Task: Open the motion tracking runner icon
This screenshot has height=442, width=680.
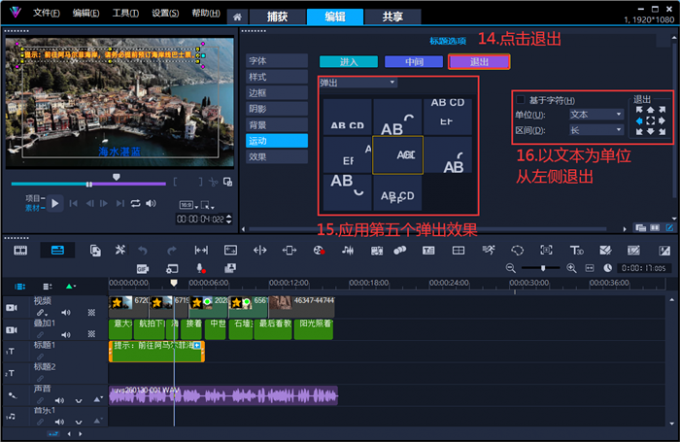Action: coord(488,250)
